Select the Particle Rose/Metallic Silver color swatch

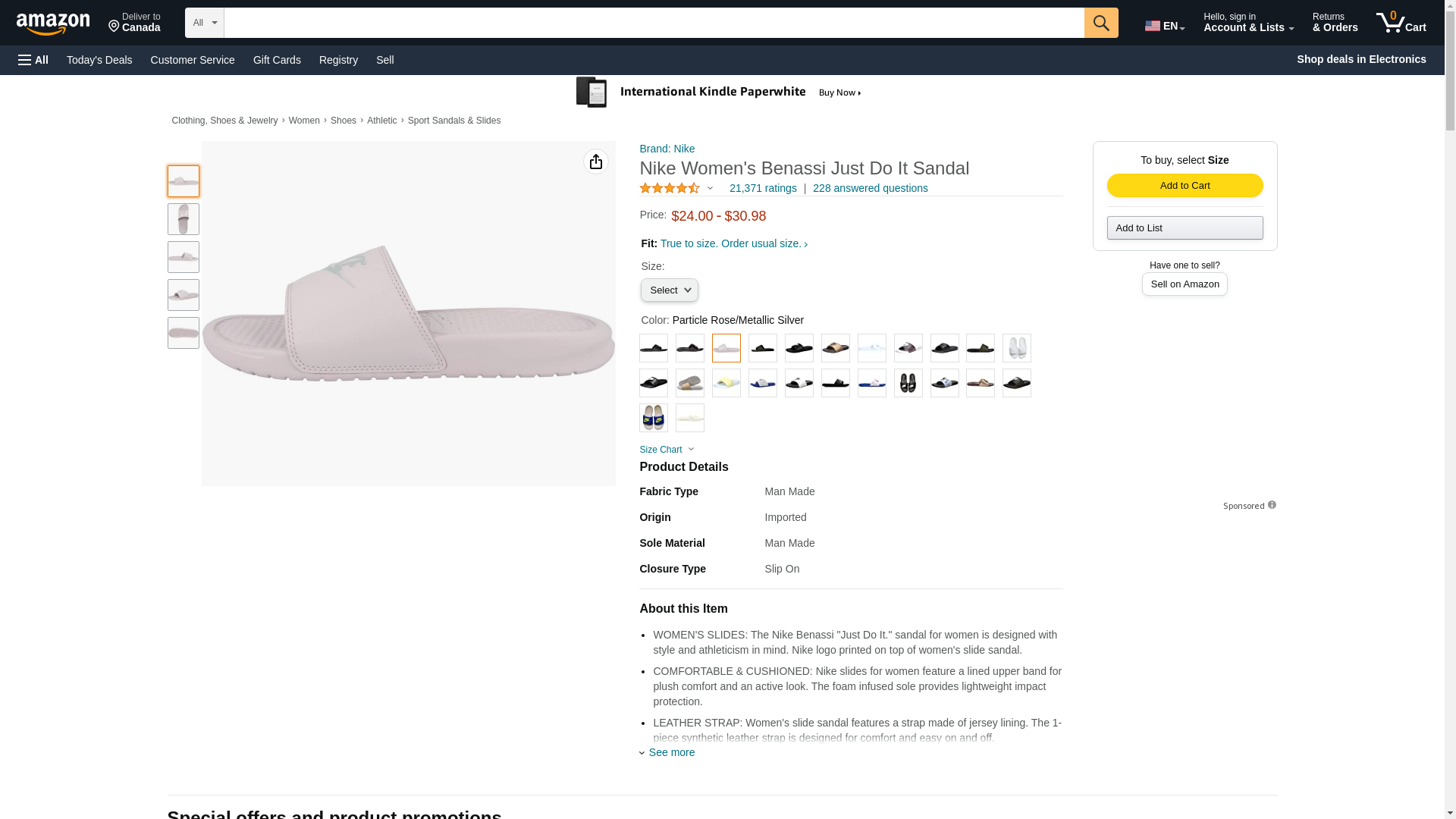726,348
